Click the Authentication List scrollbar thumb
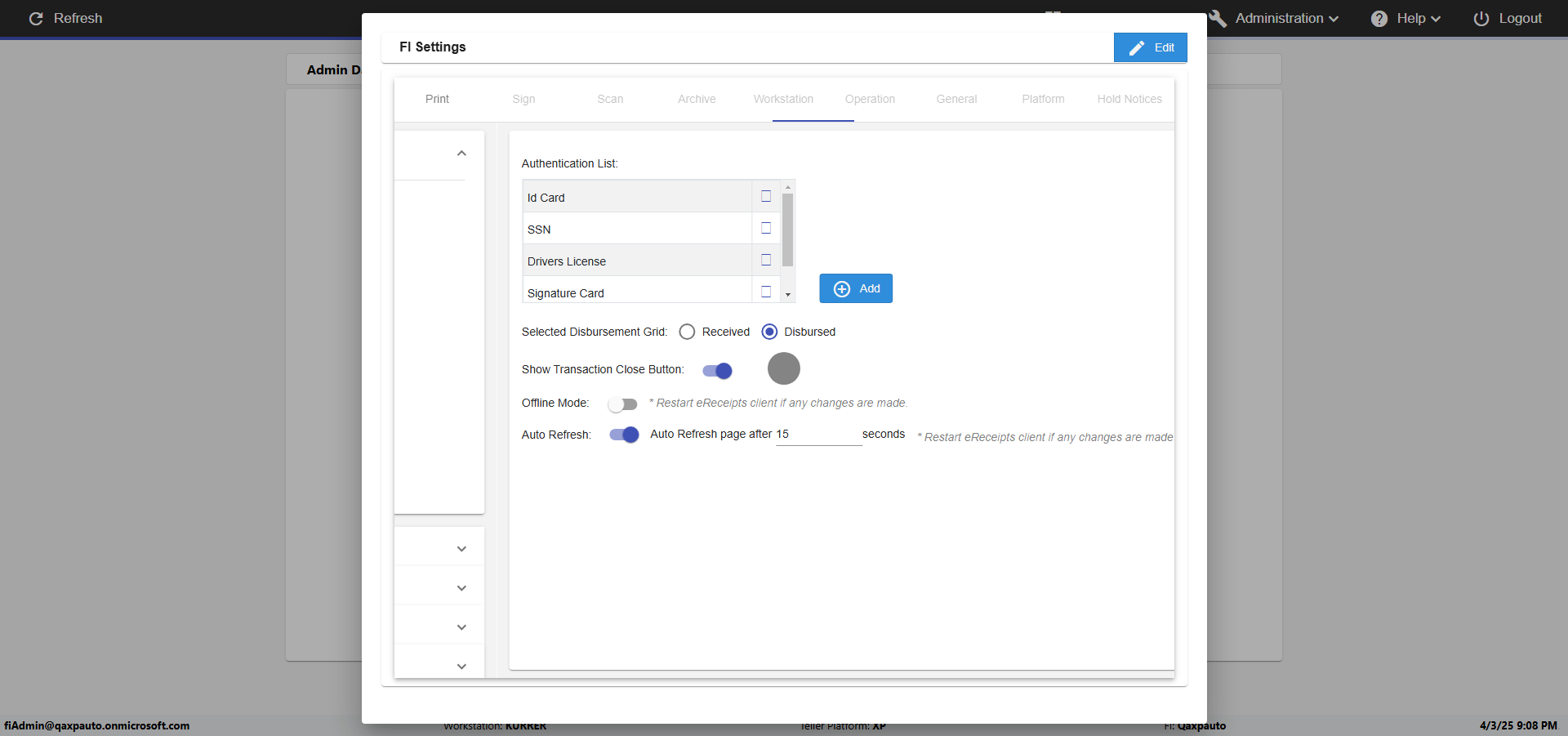1568x736 pixels. 788,230
